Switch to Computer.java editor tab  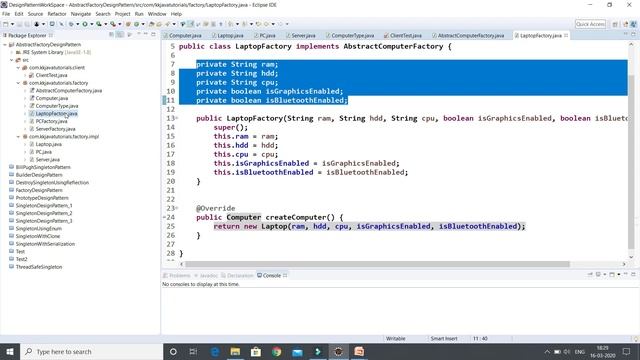tap(182, 36)
